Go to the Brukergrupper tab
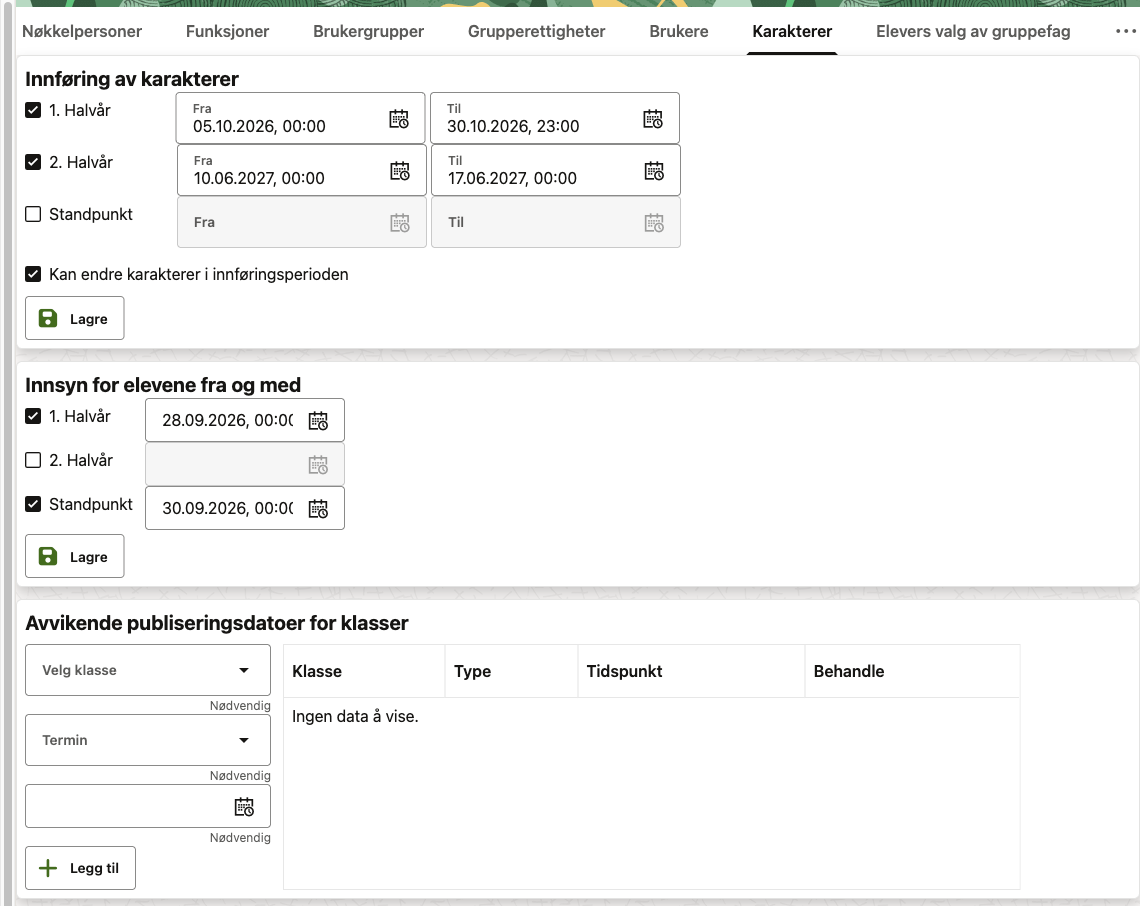Screen dimensions: 1140x906 click(x=369, y=31)
